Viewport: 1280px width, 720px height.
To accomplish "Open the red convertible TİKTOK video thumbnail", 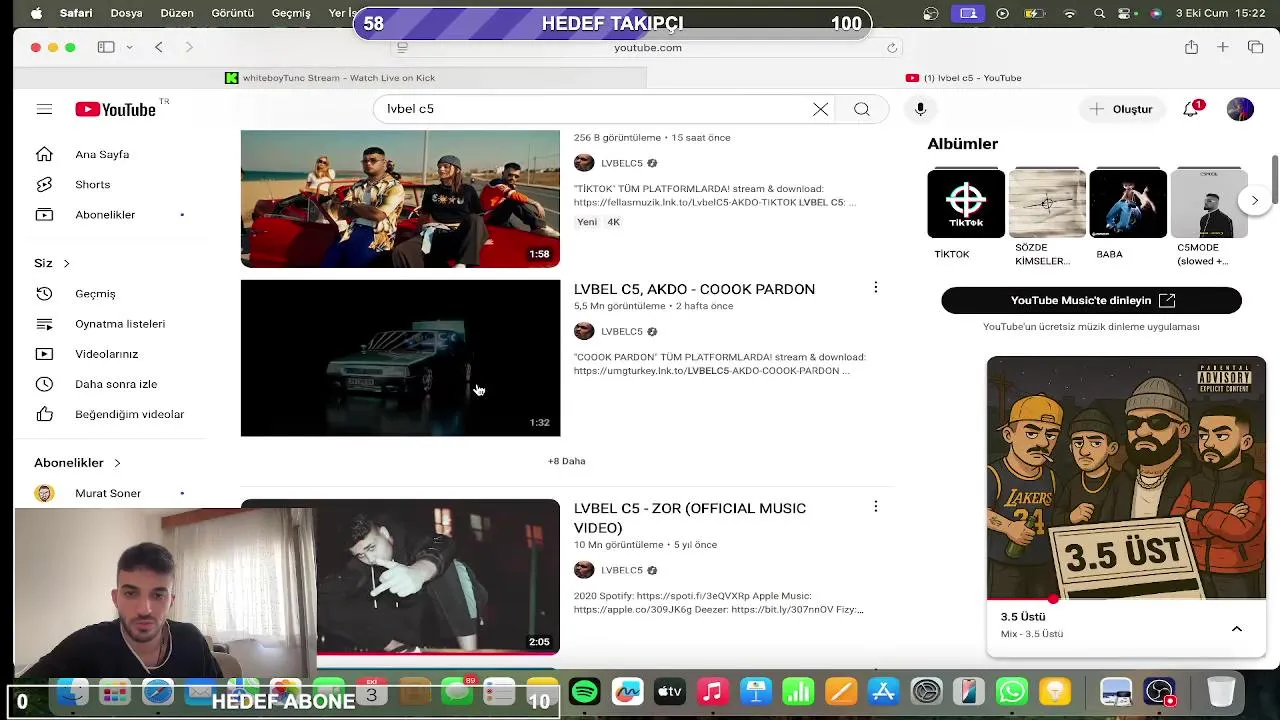I will pyautogui.click(x=400, y=199).
